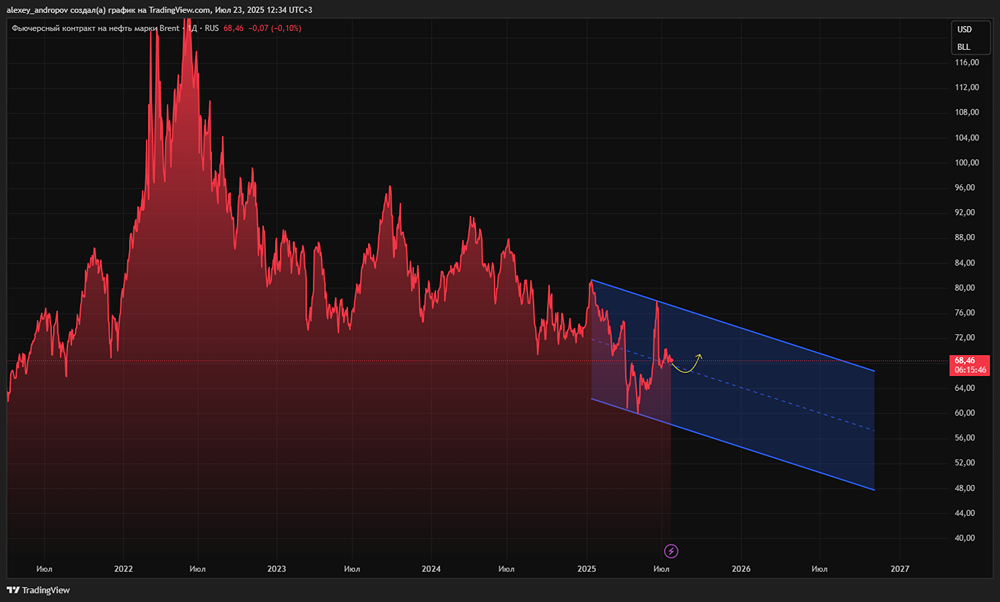
Task: Click the 60,00 price axis label
Action: pos(965,413)
